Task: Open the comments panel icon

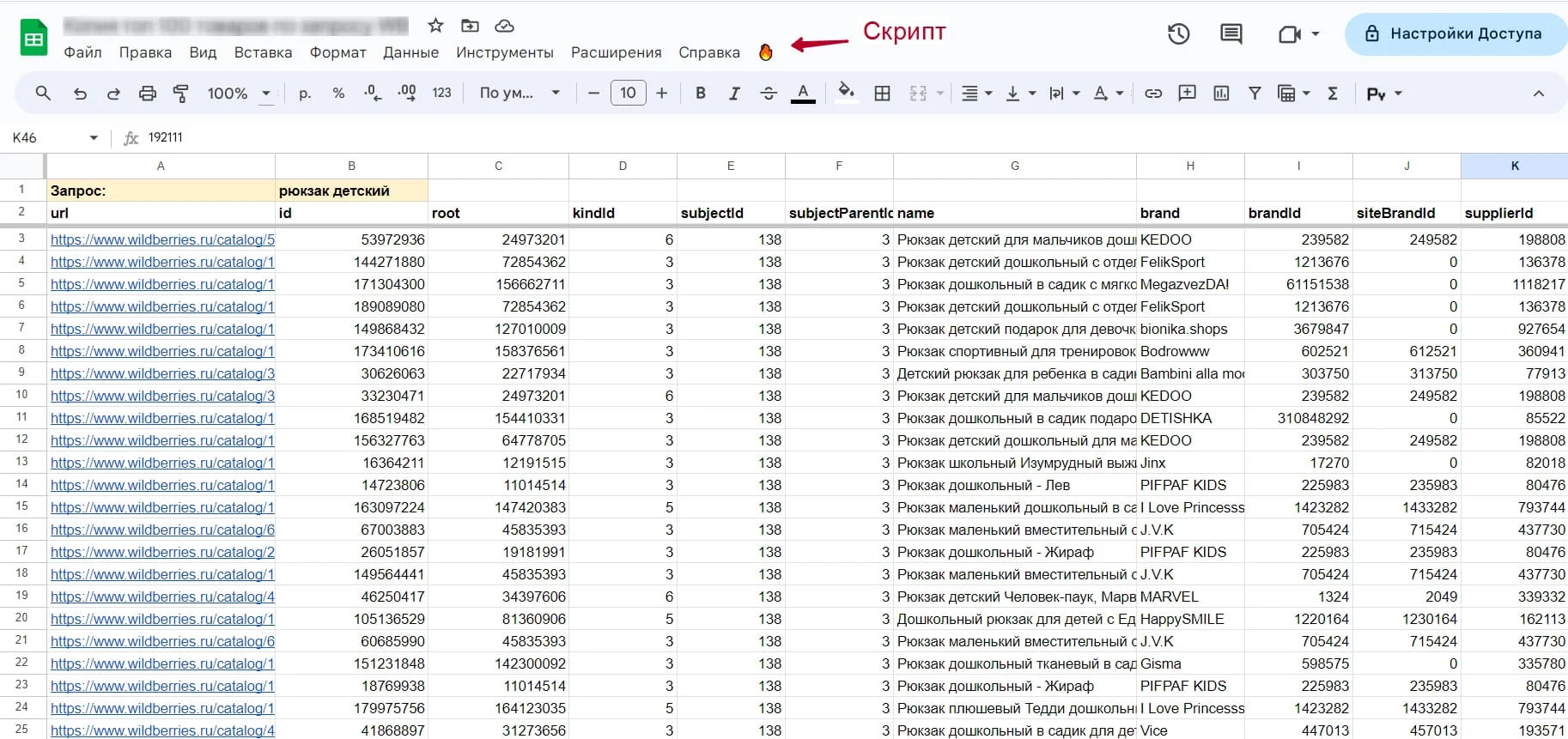Action: coord(1231,34)
